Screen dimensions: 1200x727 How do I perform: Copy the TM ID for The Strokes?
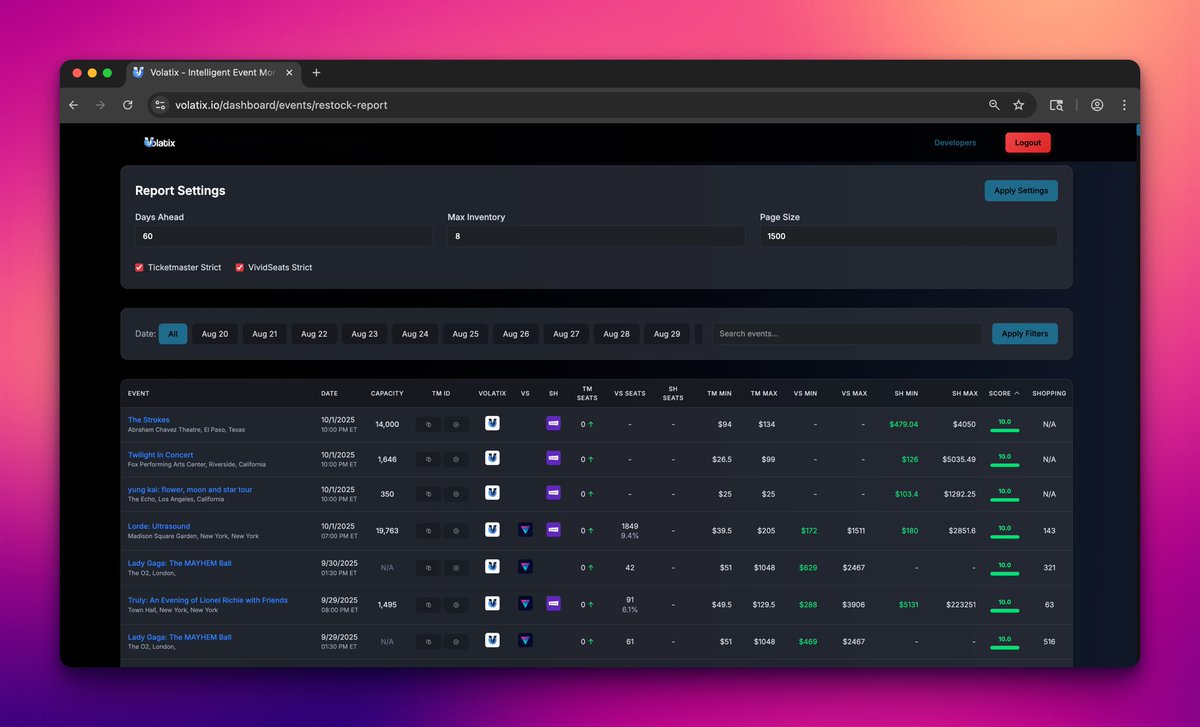click(x=428, y=424)
